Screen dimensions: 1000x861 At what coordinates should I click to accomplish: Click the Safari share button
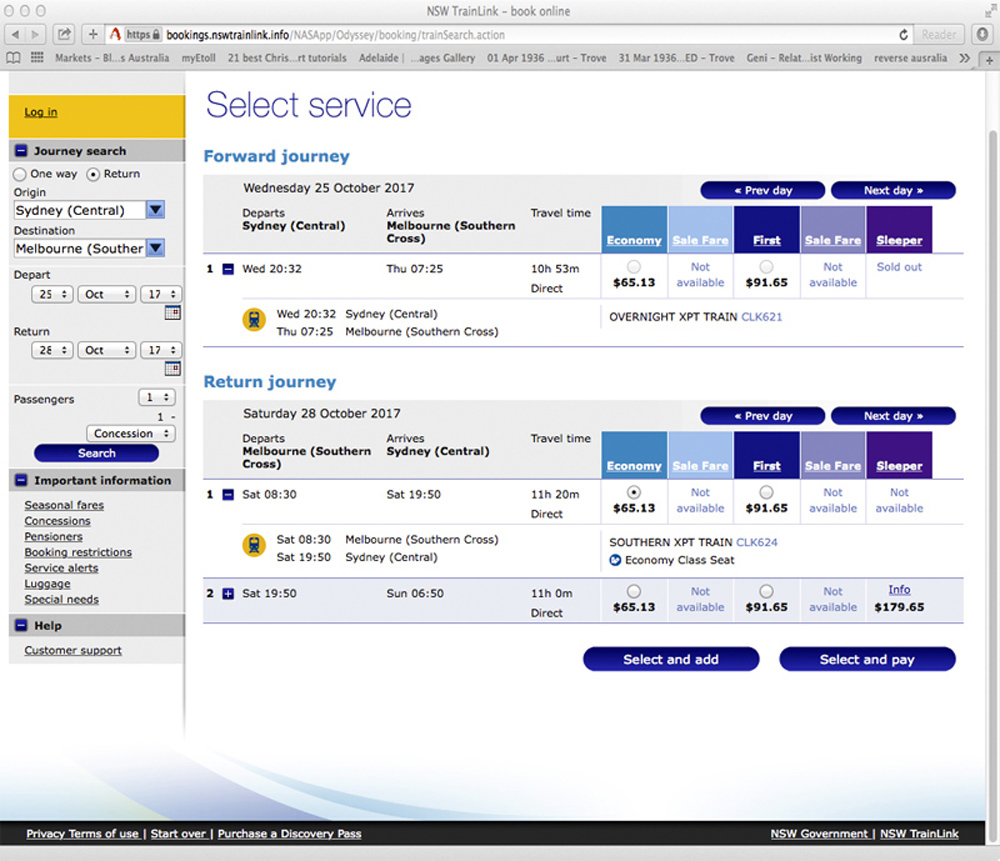click(64, 34)
